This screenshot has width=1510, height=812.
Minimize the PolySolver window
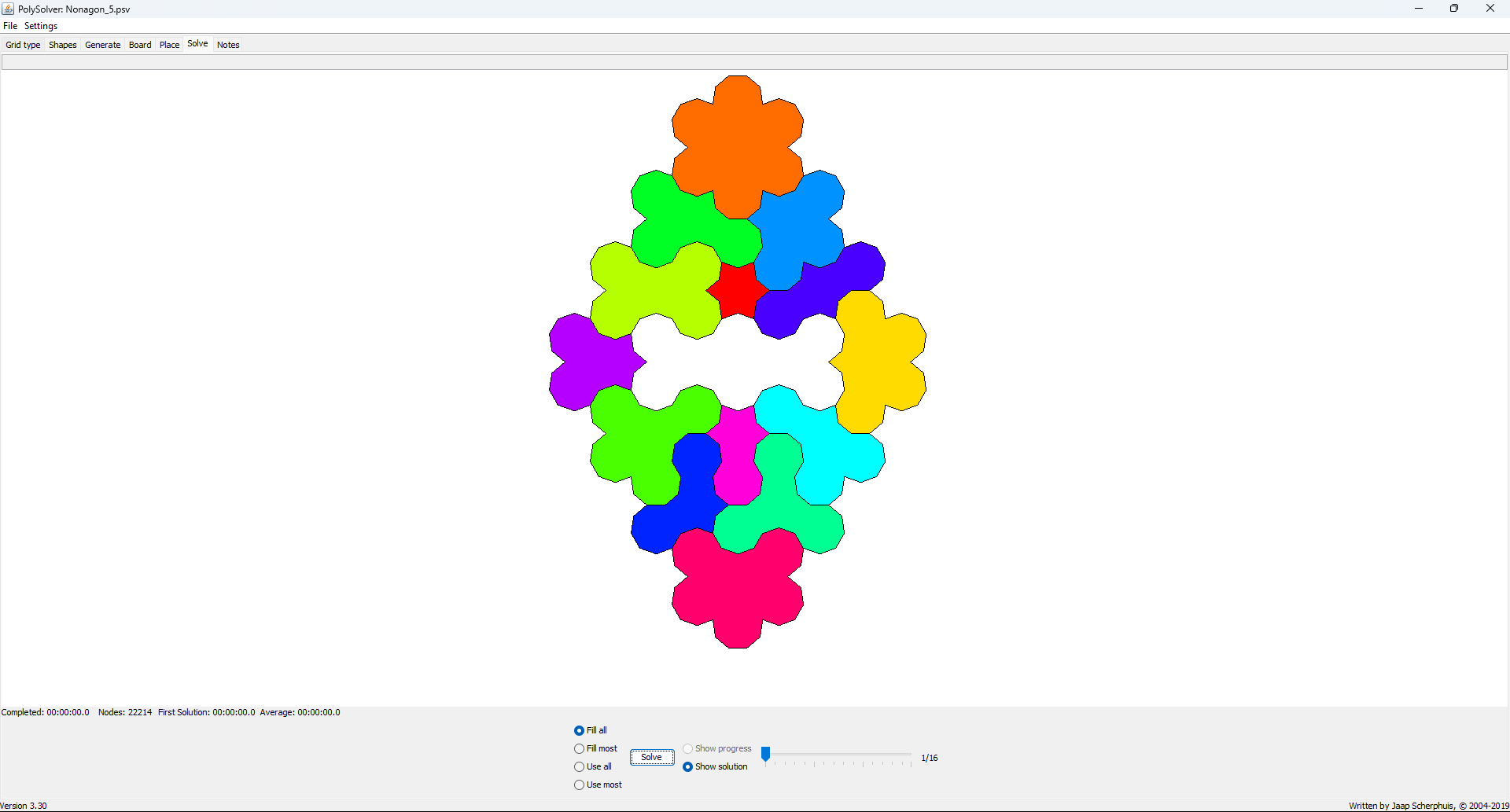pyautogui.click(x=1419, y=9)
